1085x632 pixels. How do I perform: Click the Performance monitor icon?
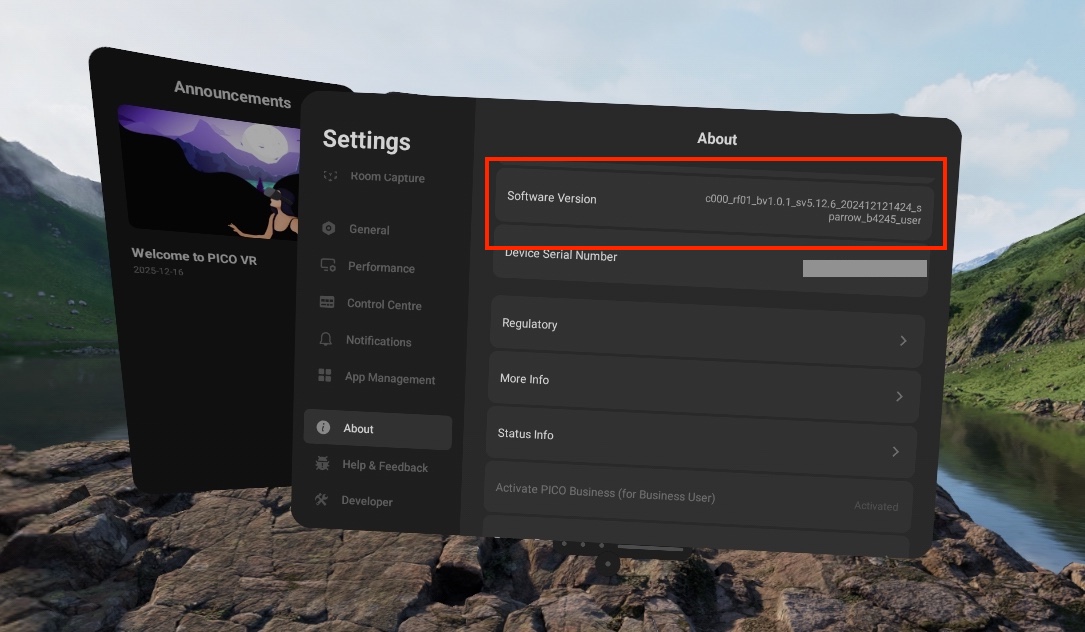click(x=328, y=265)
